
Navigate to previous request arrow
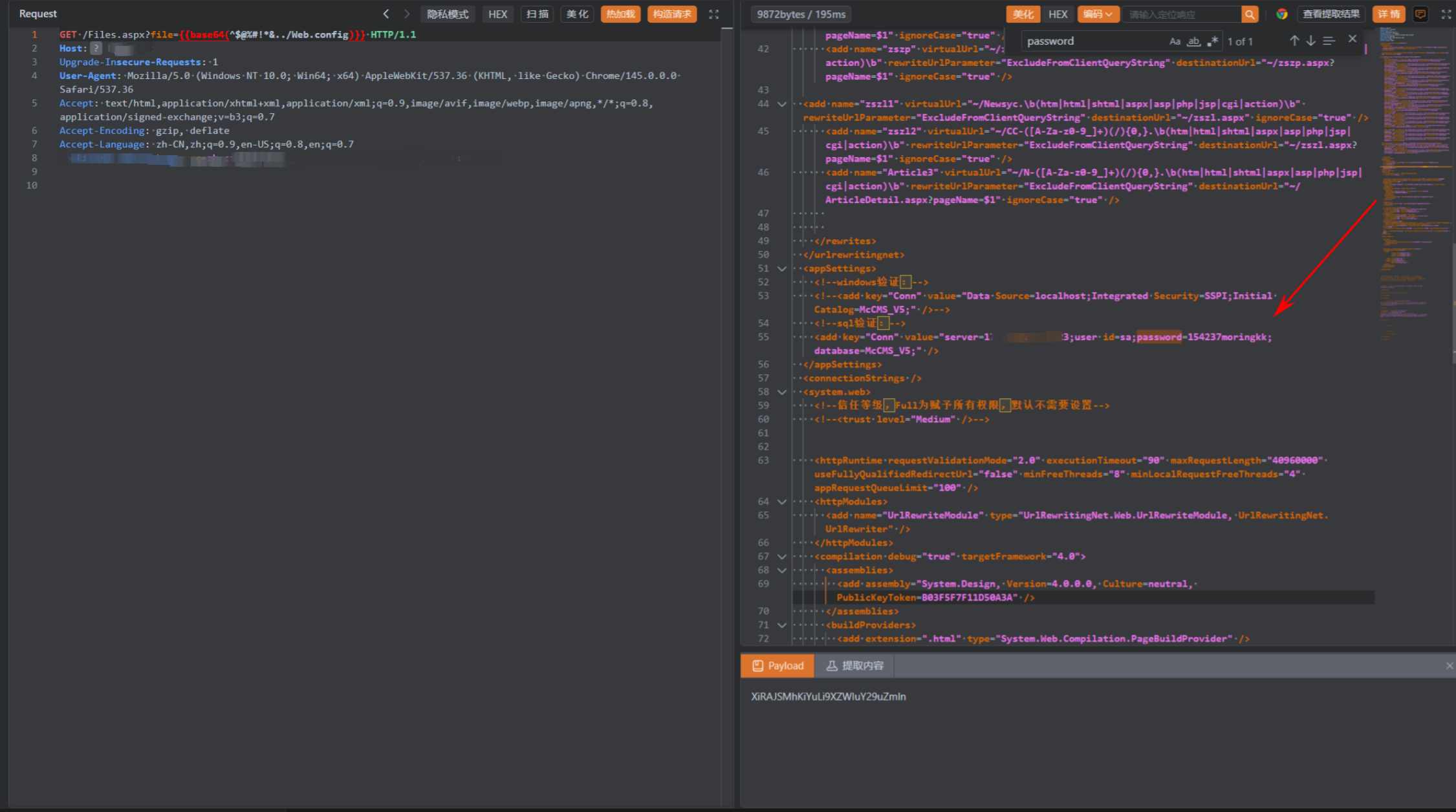pos(386,14)
